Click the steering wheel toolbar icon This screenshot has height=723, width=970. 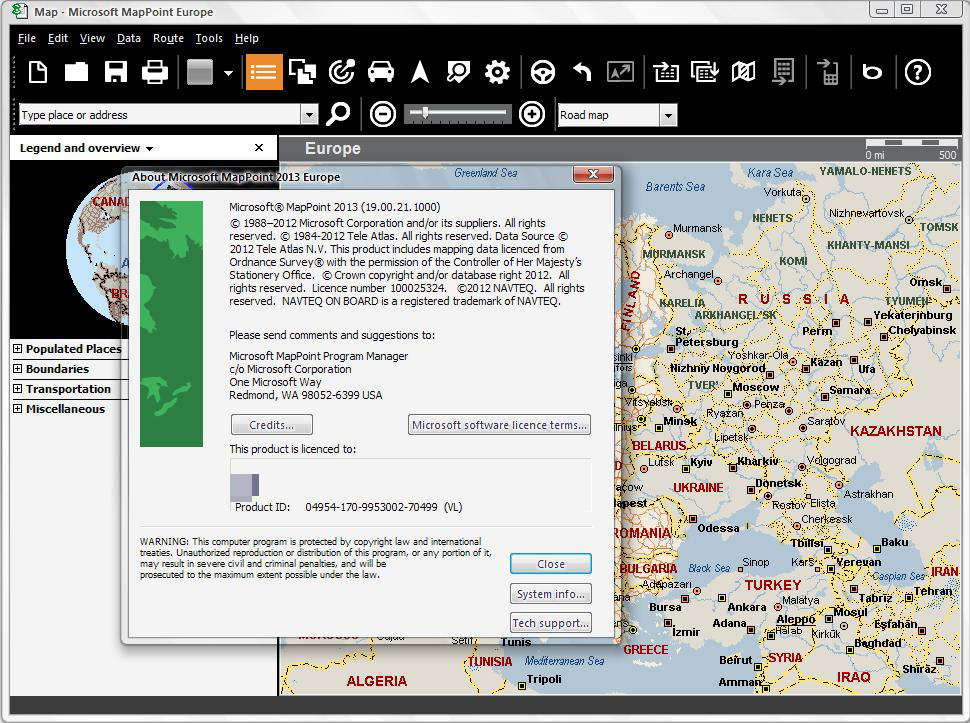(x=543, y=72)
